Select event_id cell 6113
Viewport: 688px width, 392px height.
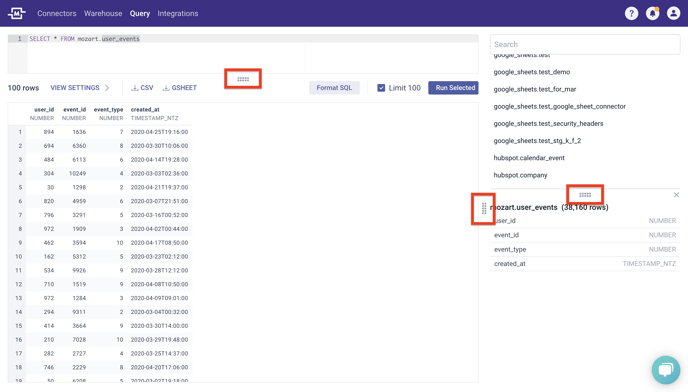(x=79, y=160)
